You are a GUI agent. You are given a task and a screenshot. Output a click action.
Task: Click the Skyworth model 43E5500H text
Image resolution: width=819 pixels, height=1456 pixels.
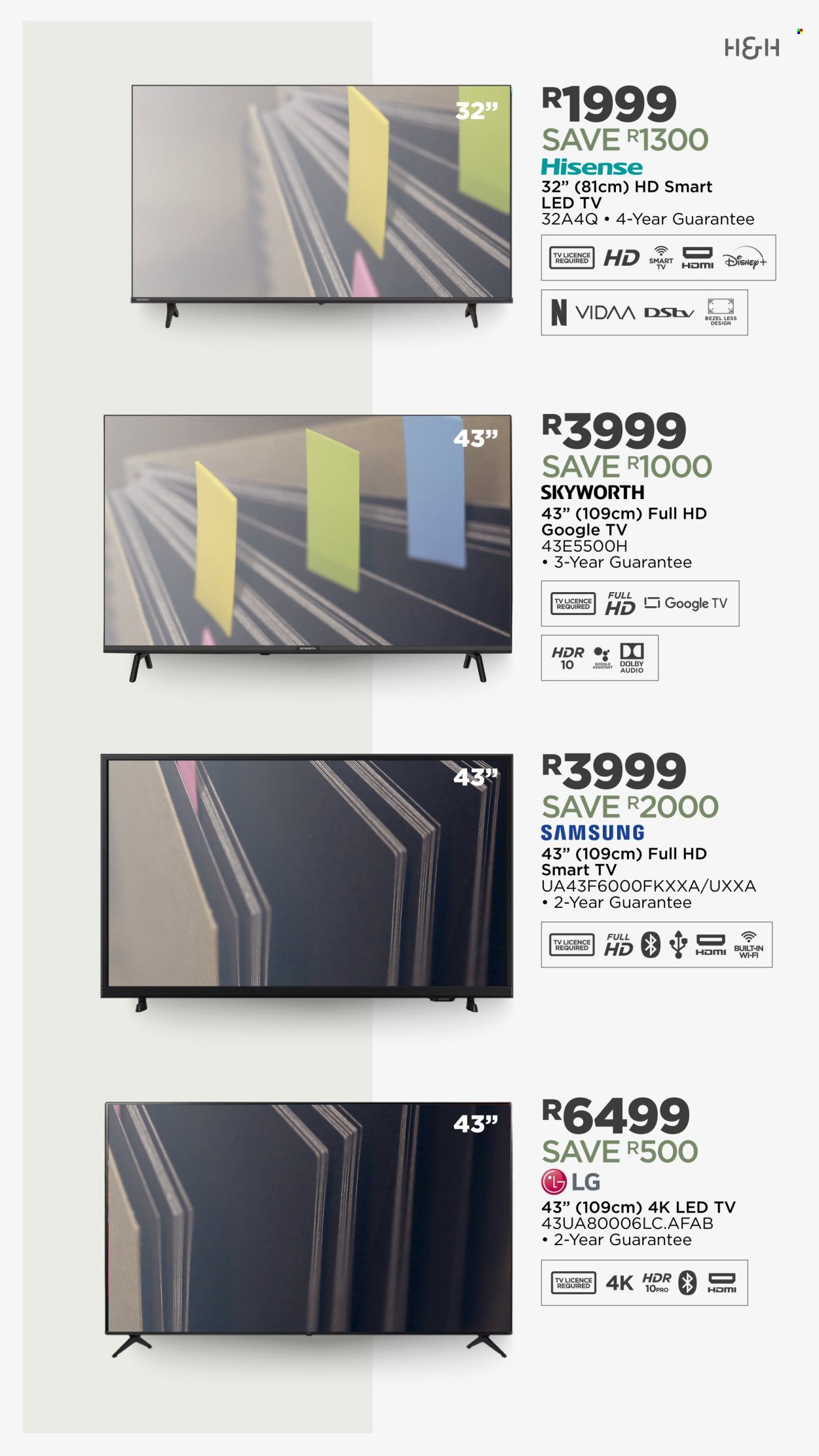click(x=584, y=546)
